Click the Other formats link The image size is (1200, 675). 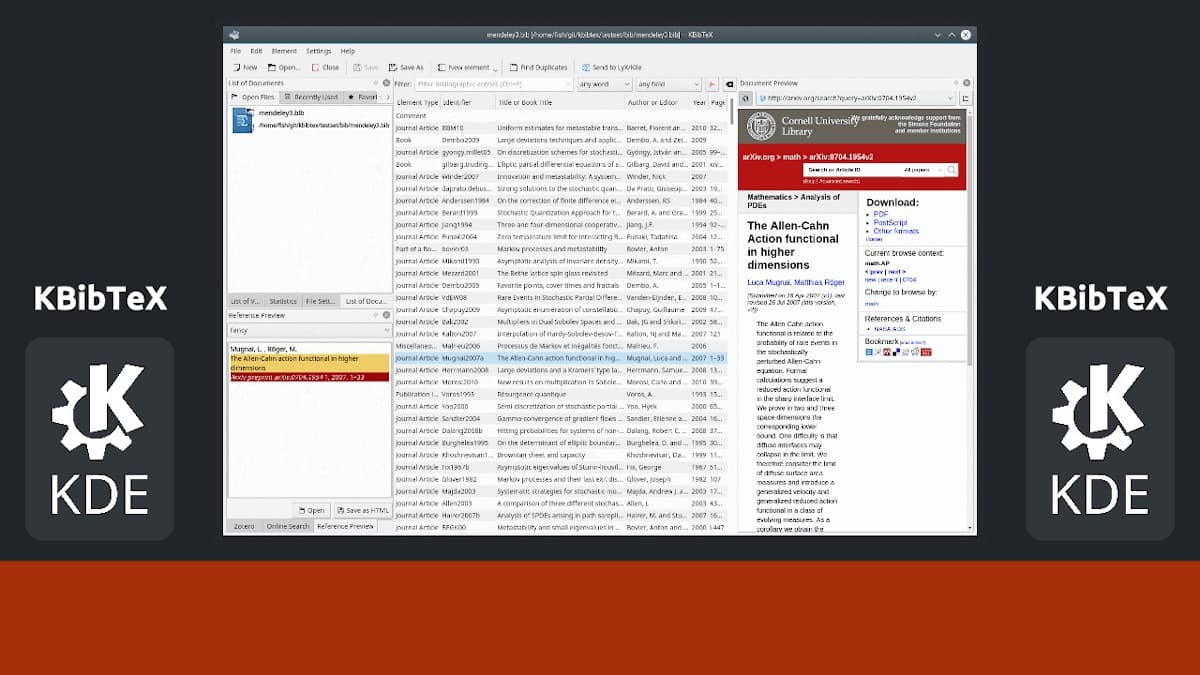(x=896, y=231)
